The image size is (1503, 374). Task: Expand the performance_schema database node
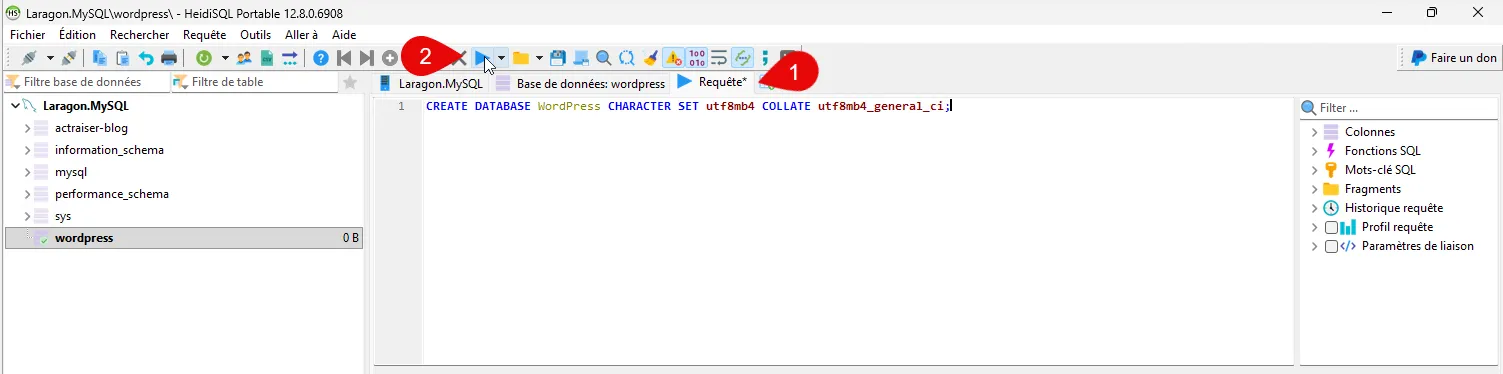28,194
